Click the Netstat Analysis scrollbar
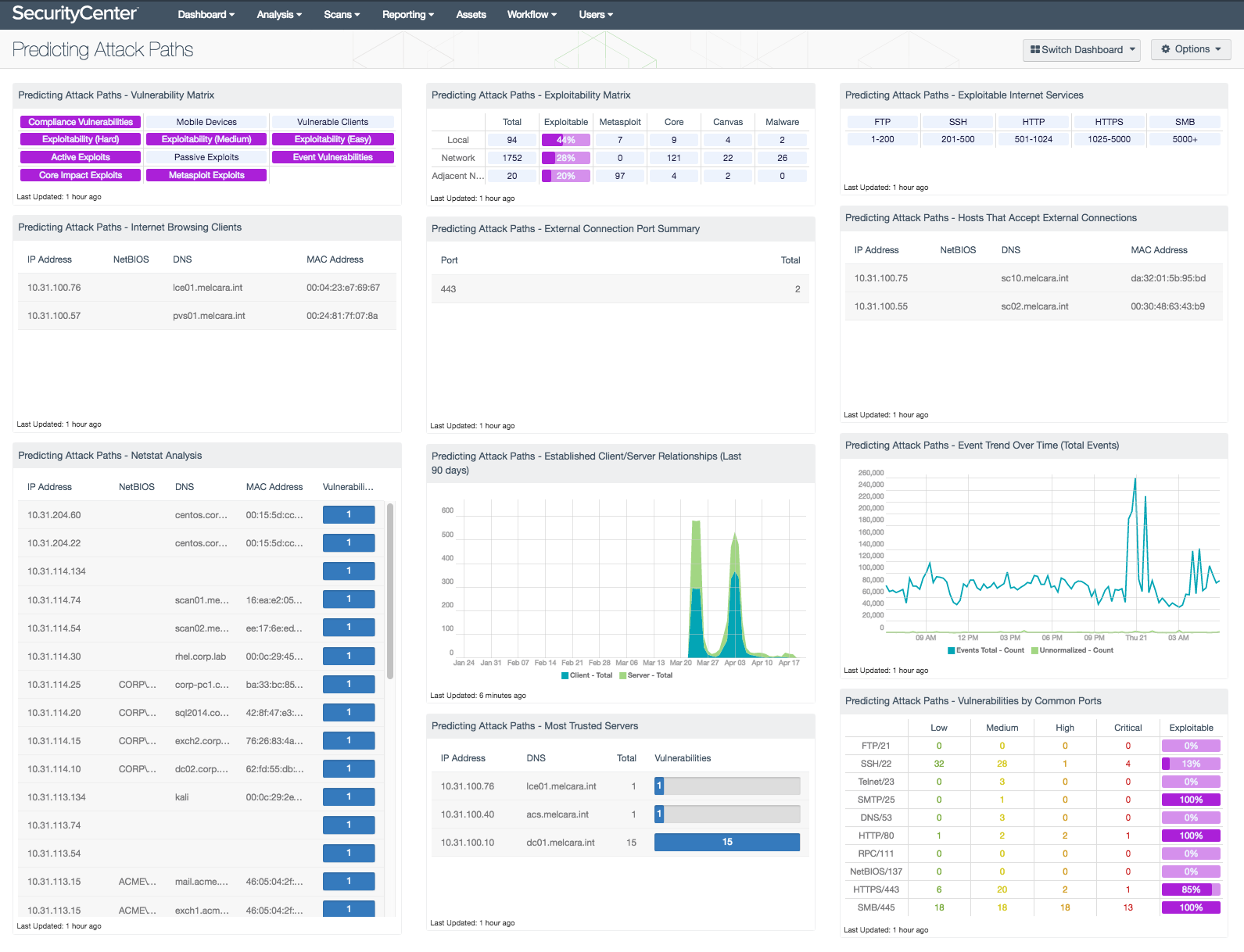 (x=390, y=591)
